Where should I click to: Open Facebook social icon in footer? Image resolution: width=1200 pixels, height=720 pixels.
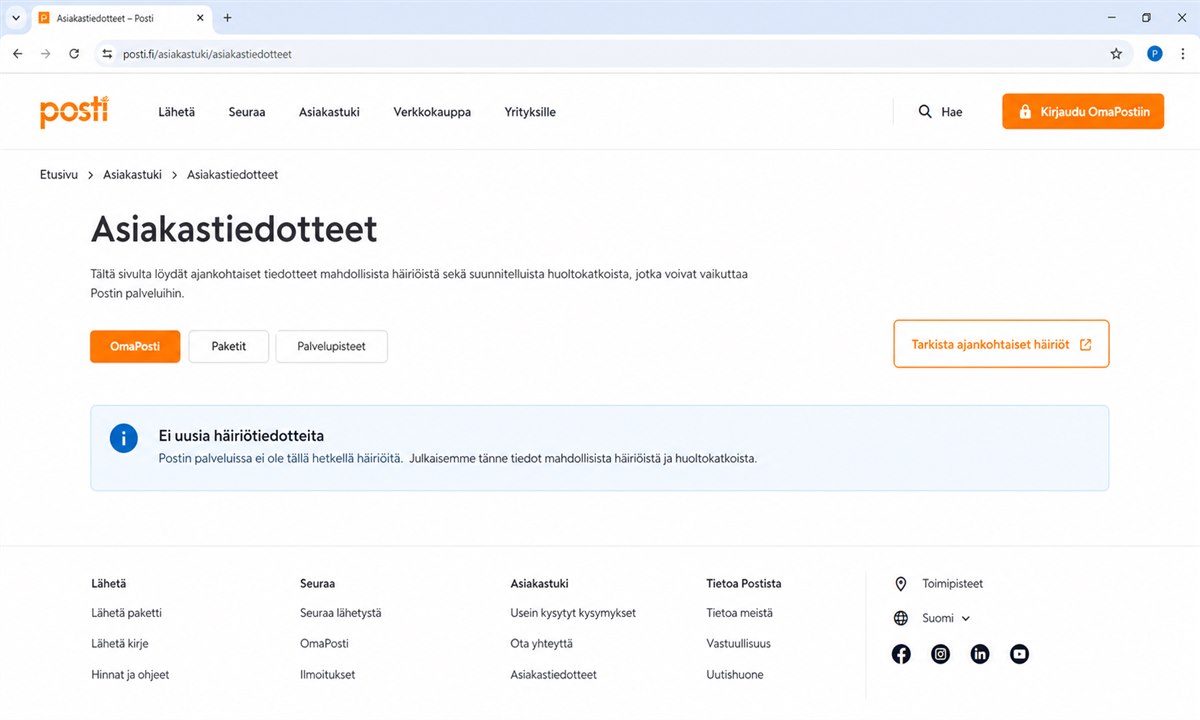click(901, 654)
